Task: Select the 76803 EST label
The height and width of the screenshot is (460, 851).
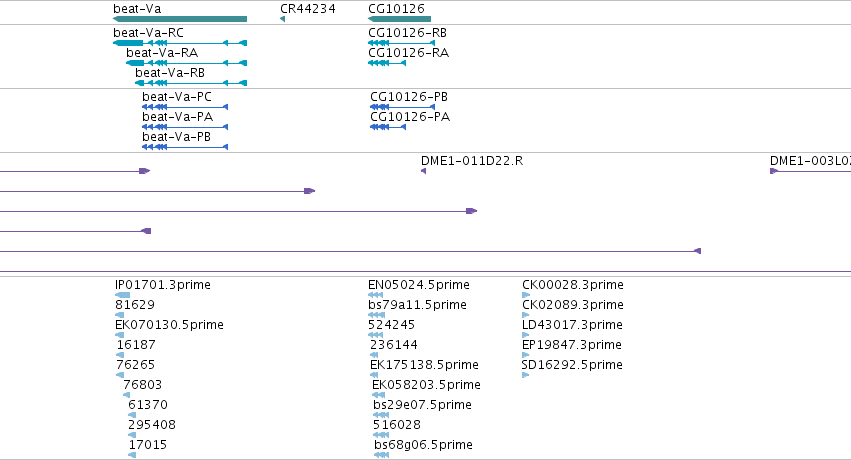Action: click(x=143, y=385)
